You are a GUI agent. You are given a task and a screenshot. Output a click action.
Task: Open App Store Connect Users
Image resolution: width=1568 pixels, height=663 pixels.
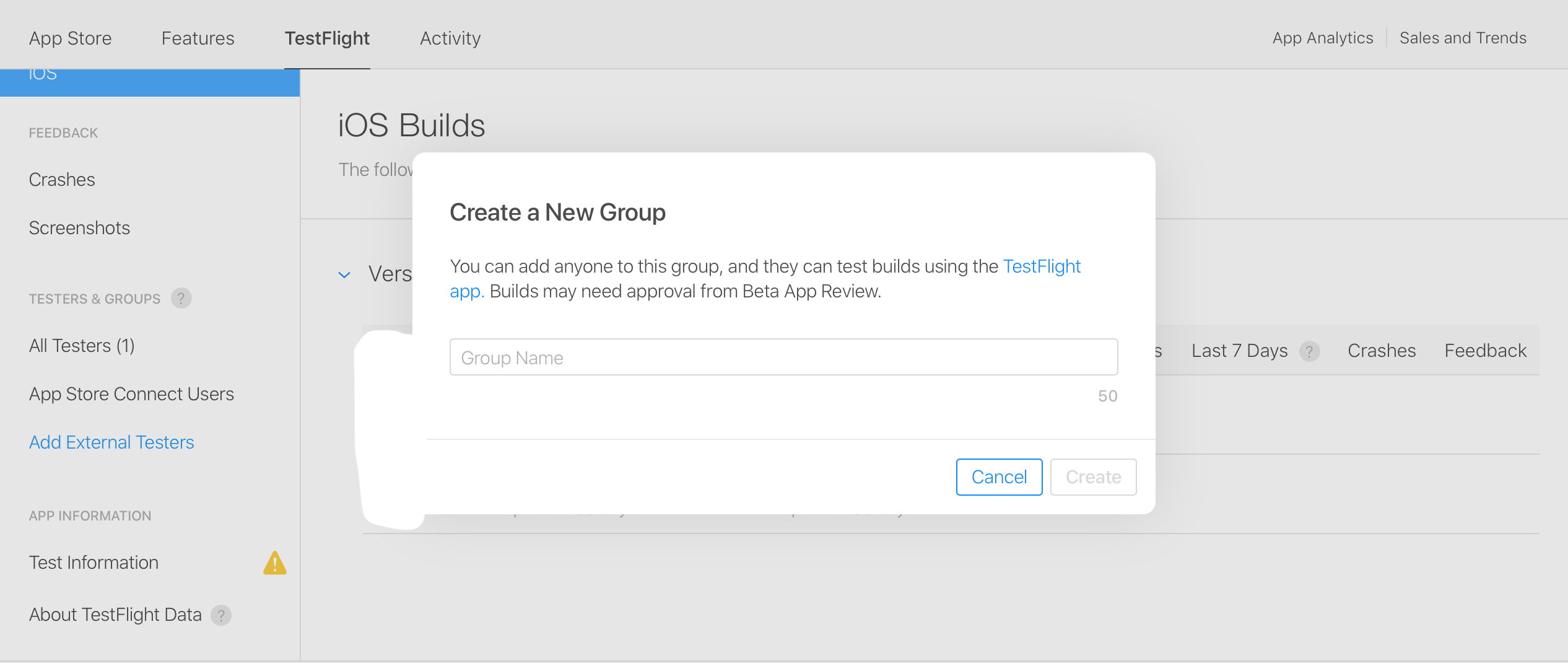tap(131, 394)
